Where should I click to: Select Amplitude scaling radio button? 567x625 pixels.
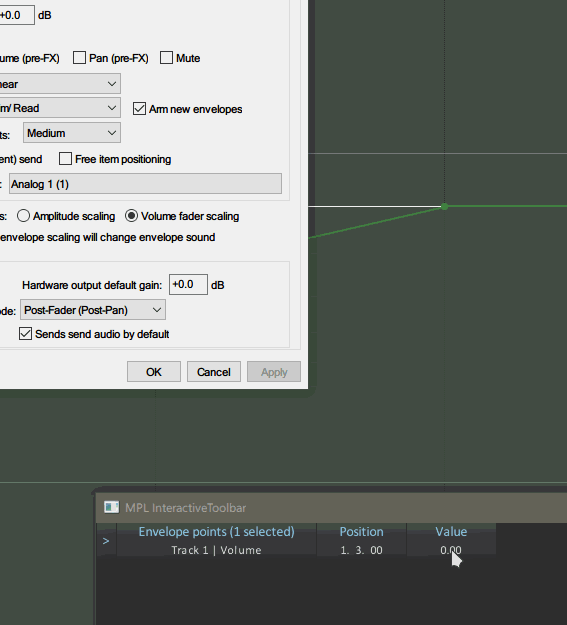[x=23, y=216]
